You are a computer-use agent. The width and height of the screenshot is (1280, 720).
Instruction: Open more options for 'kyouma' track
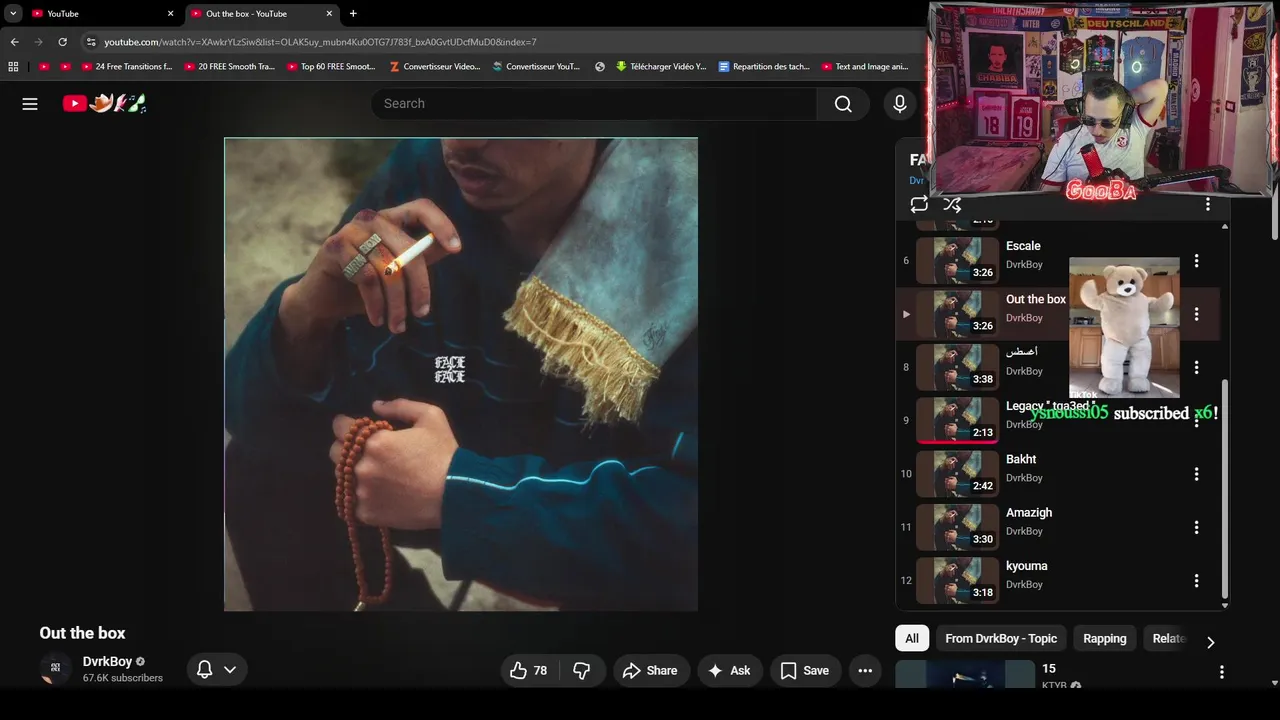pos(1196,581)
